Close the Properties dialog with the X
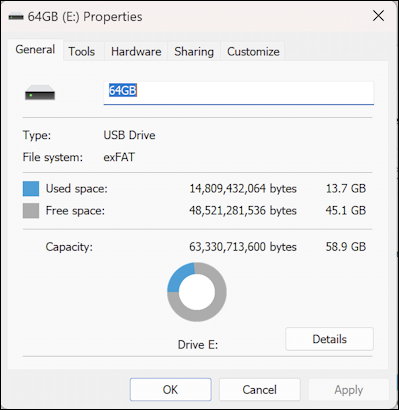Screen dimensions: 399x410 pos(378,16)
